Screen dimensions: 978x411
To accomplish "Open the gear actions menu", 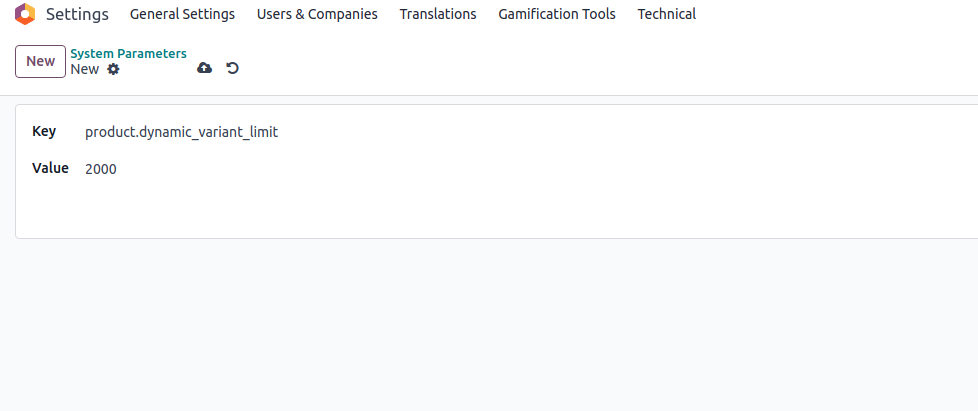I will (113, 69).
